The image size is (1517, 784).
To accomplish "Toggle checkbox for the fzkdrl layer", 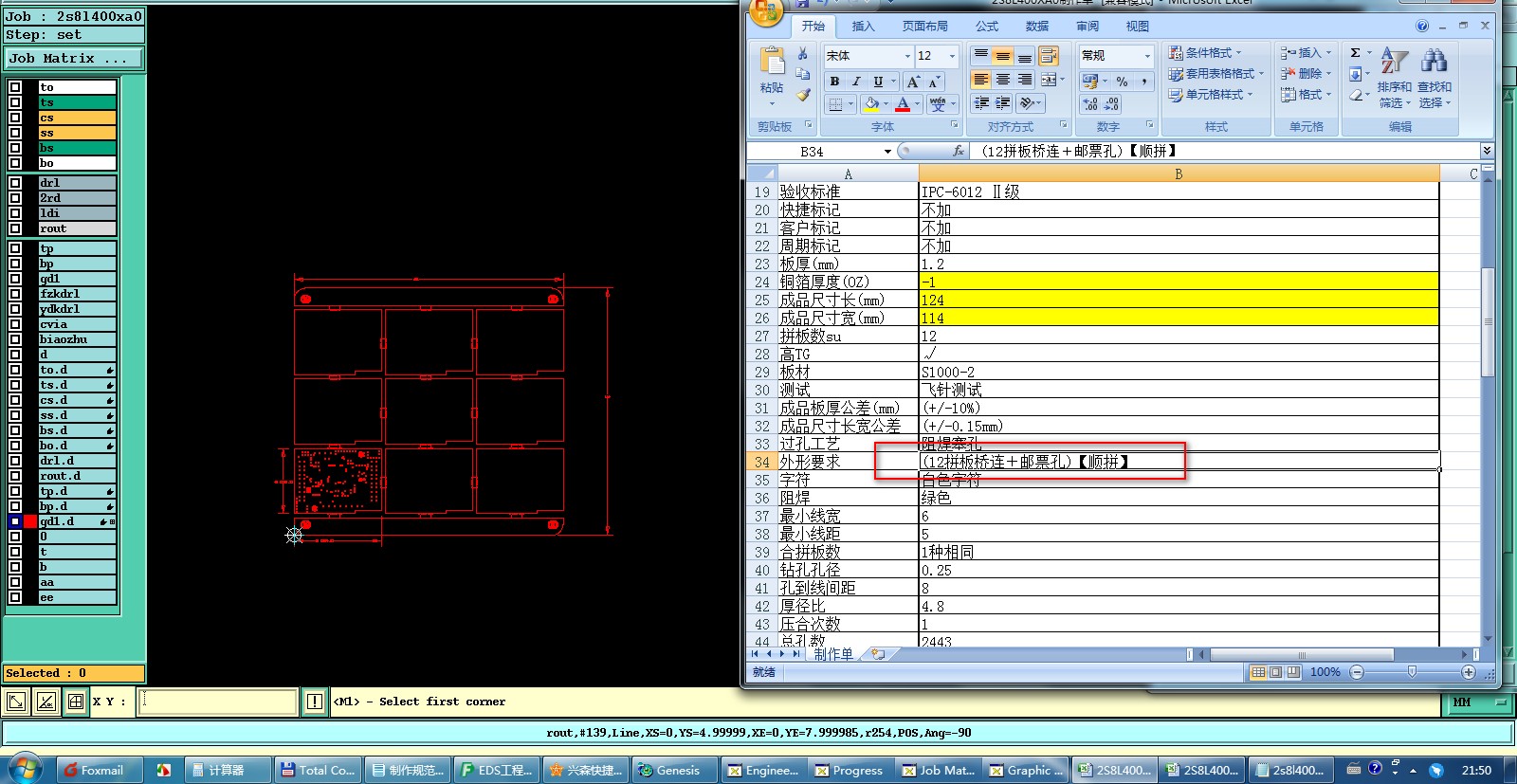I will [x=15, y=294].
